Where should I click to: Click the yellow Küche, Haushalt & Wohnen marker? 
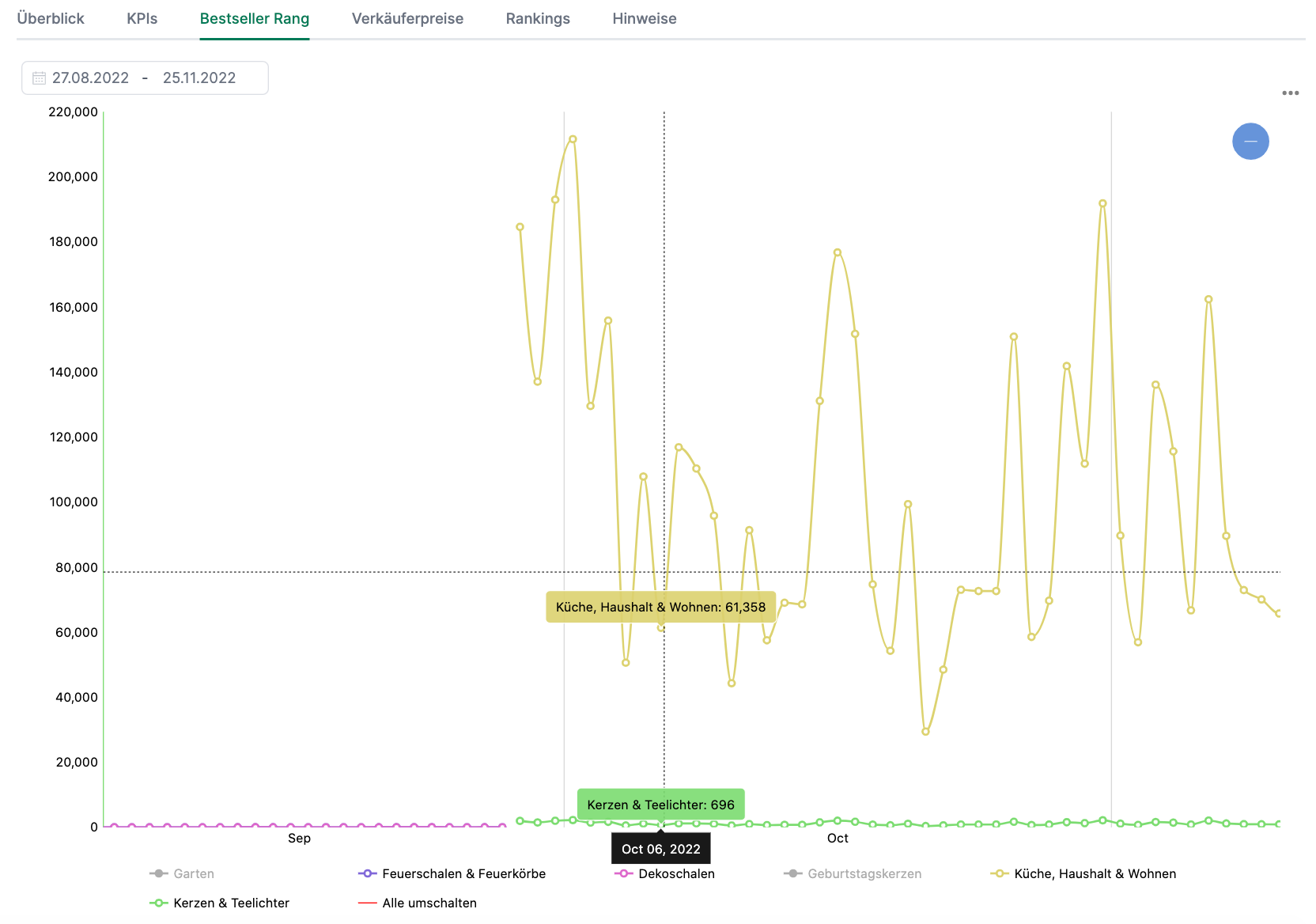click(x=999, y=873)
